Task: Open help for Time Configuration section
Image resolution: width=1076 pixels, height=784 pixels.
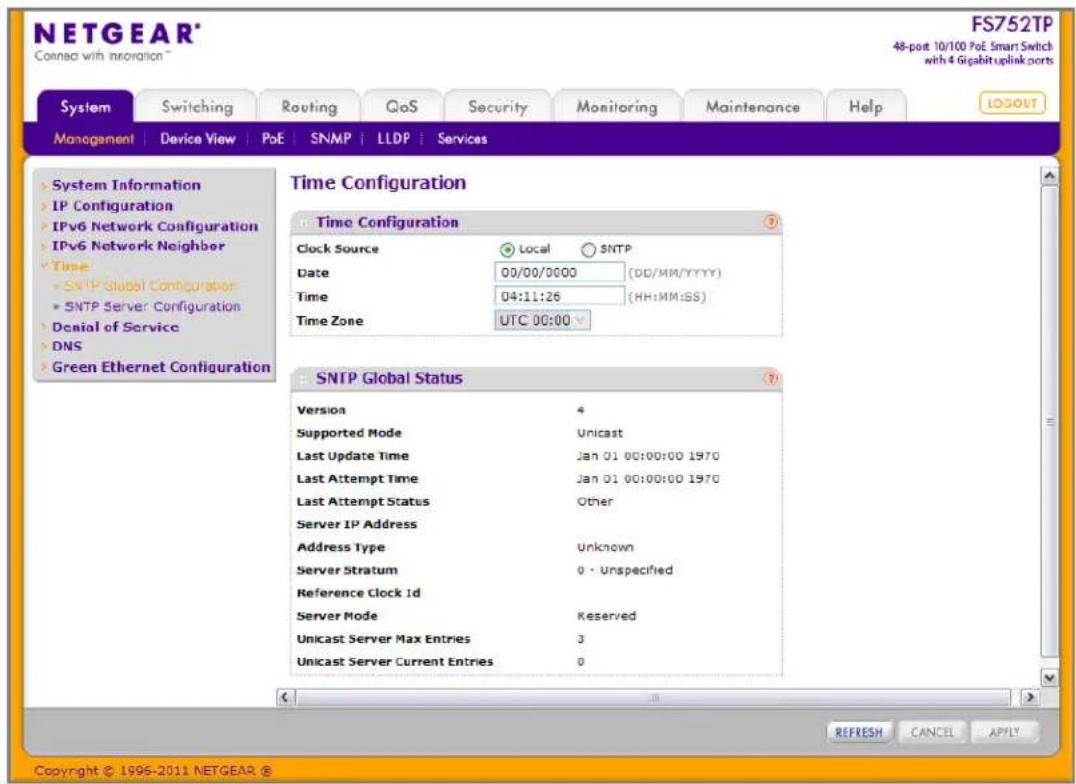Action: point(771,222)
